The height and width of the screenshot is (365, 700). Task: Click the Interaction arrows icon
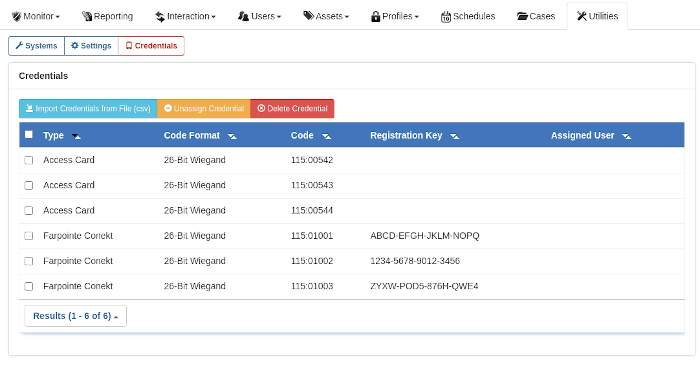[x=160, y=17]
